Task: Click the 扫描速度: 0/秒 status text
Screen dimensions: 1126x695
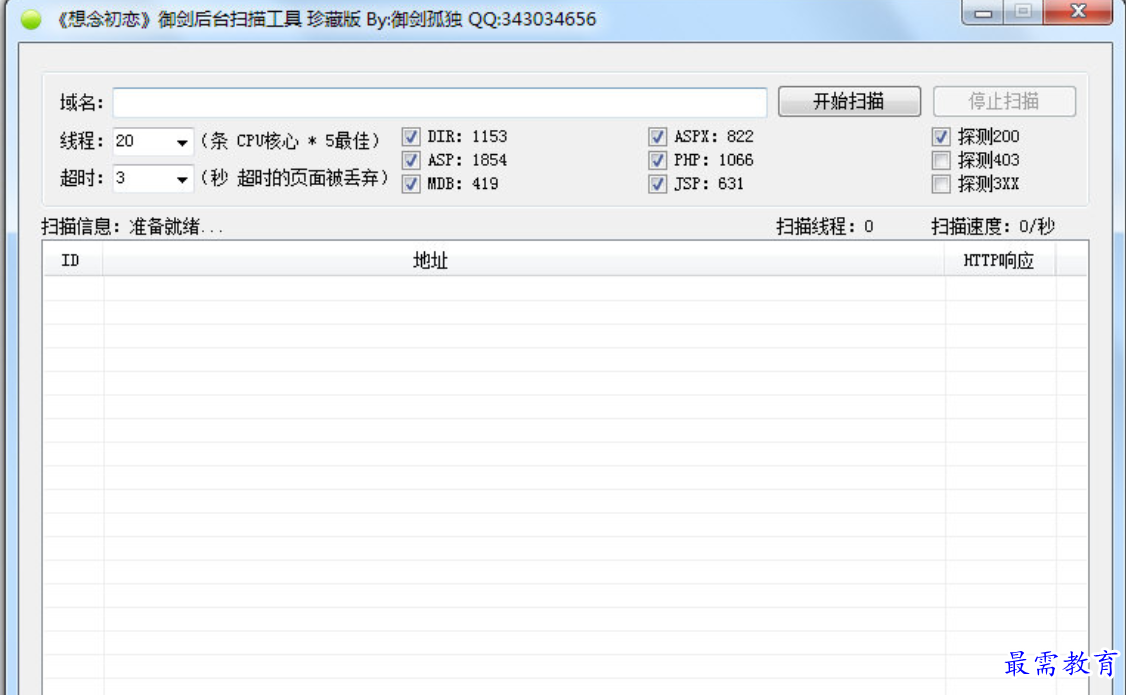Action: coord(993,227)
